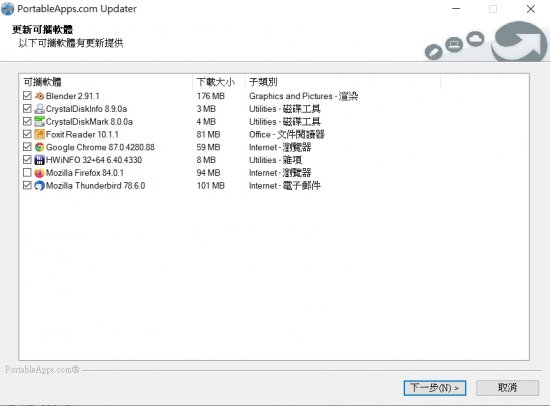
Task: Click the 94 MB size cell
Action: [208, 173]
